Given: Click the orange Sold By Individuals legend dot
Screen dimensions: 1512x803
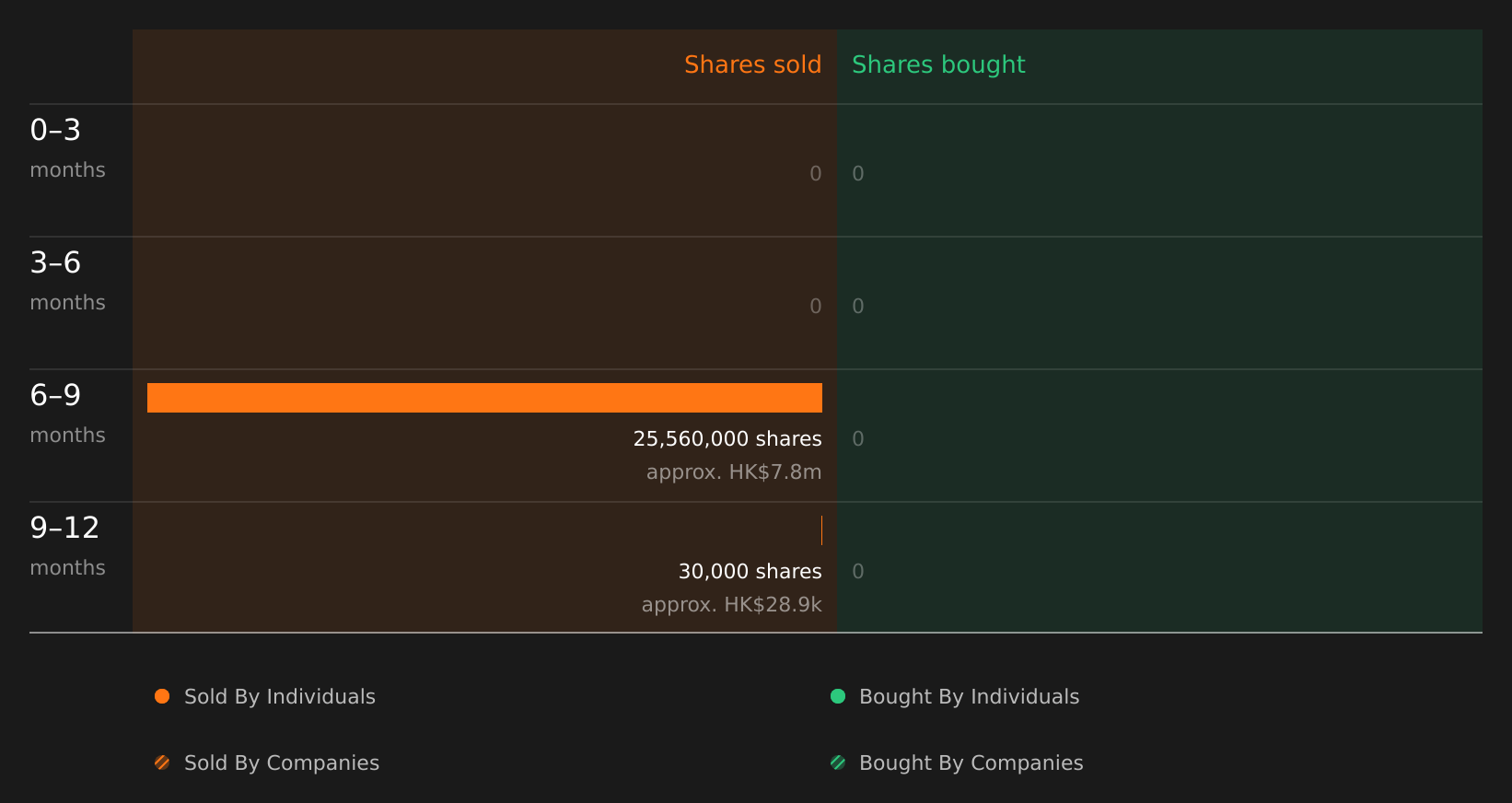Looking at the screenshot, I should click(162, 696).
